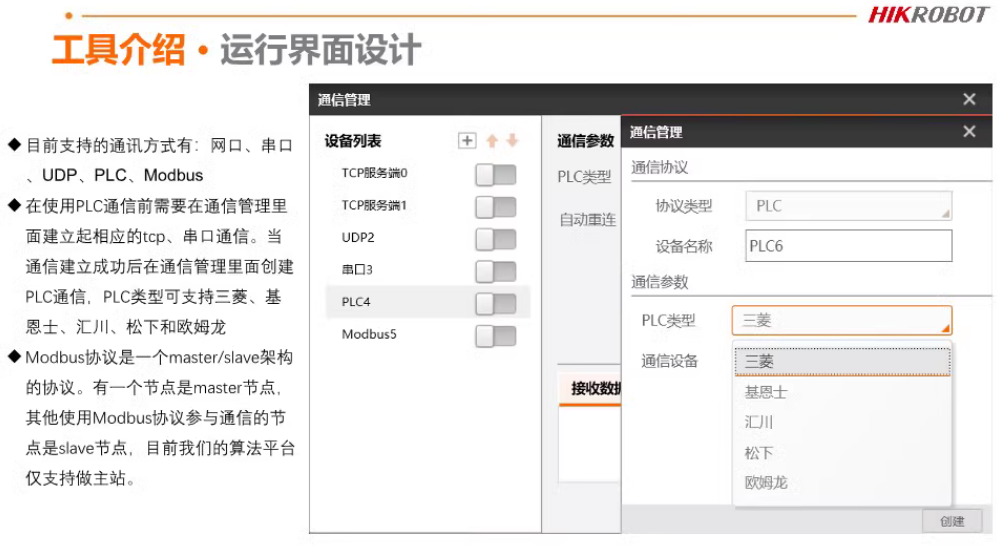Close the front 通信管理 dialog
Screen dimensions: 997x549
pos(968,132)
